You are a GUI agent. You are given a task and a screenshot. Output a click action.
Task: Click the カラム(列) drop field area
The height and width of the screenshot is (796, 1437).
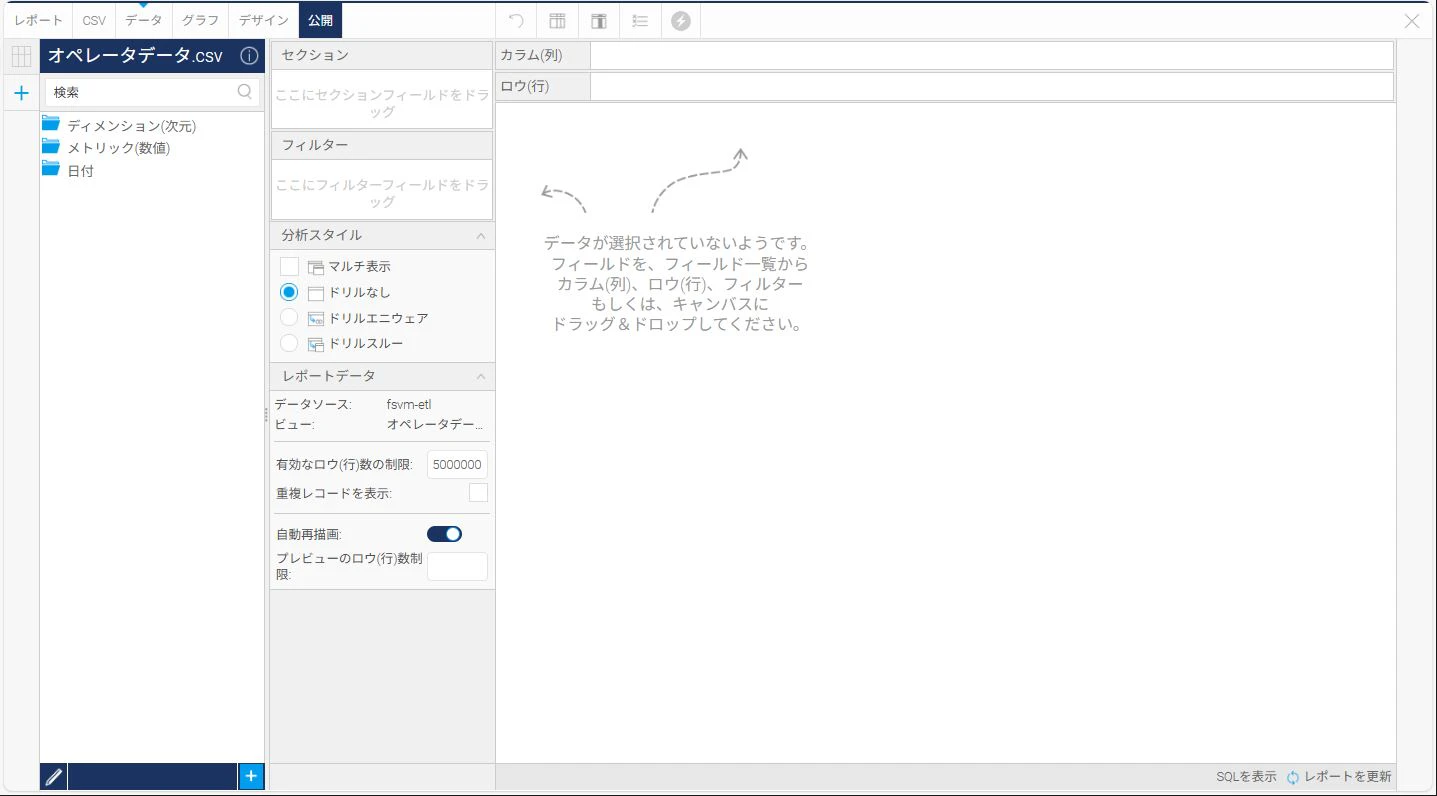coord(991,55)
